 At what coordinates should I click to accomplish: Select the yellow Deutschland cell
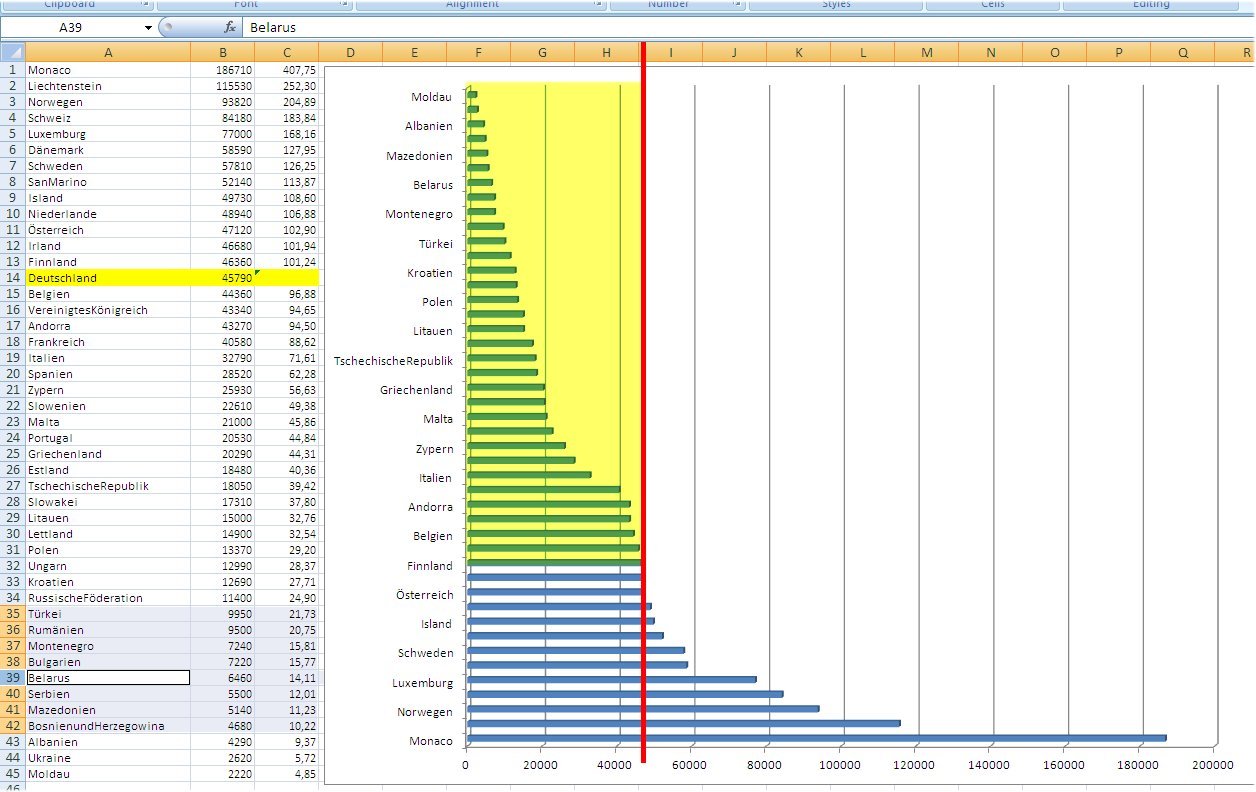click(x=108, y=278)
